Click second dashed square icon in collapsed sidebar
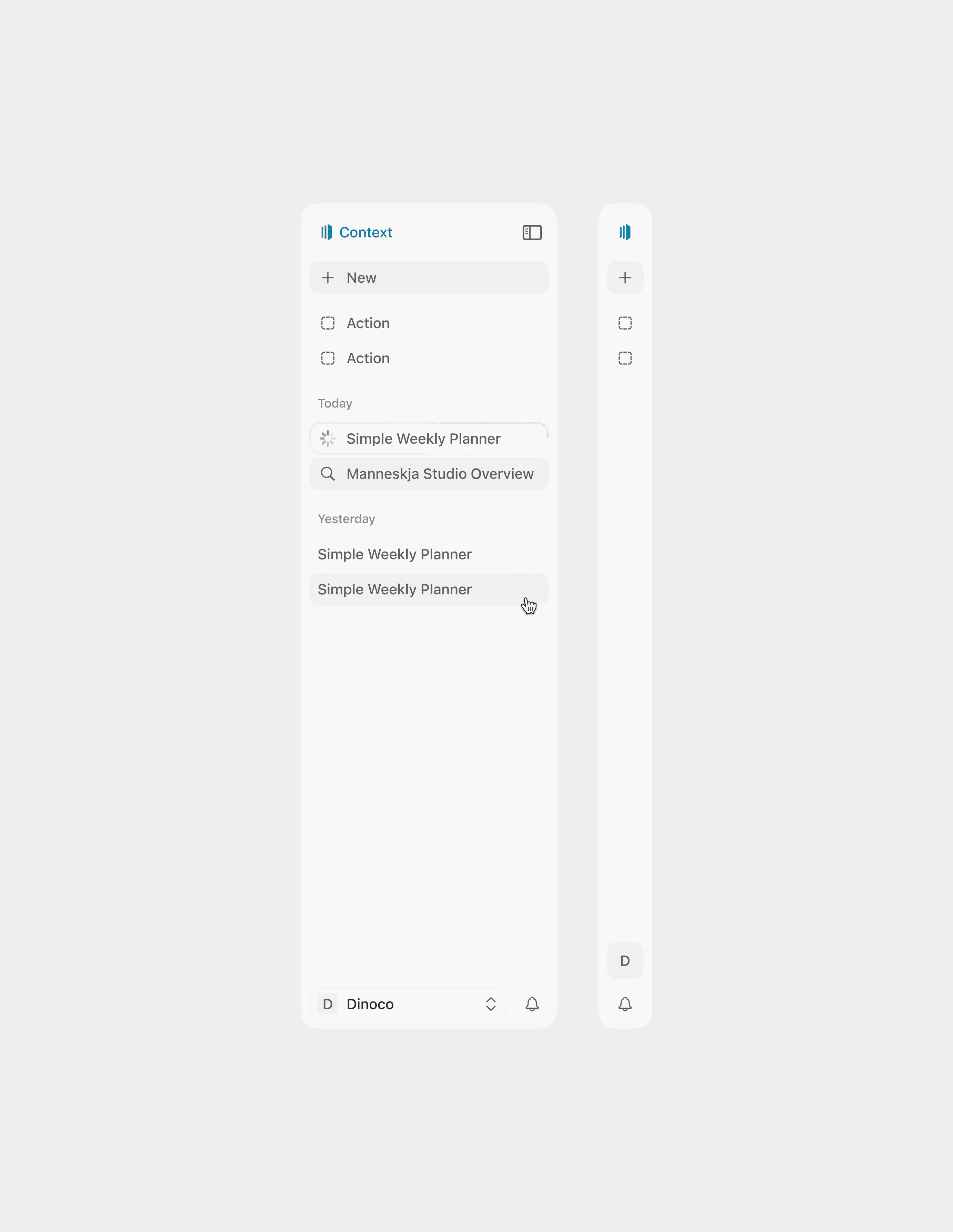Viewport: 953px width, 1232px height. (625, 358)
